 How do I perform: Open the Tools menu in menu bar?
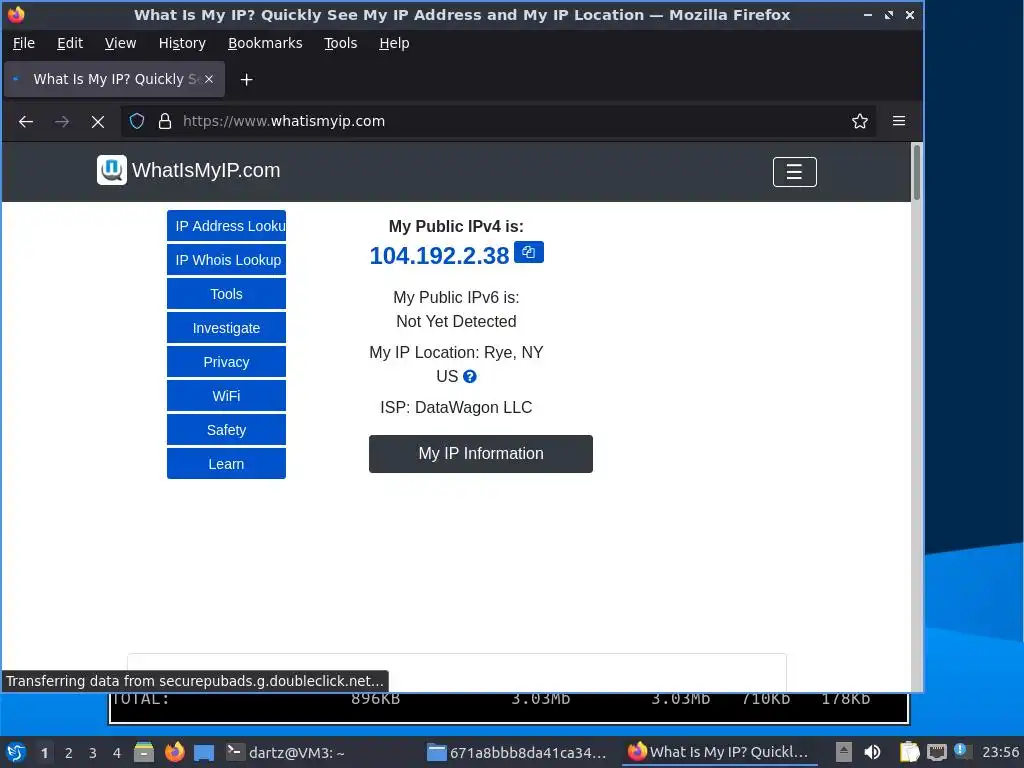click(341, 43)
